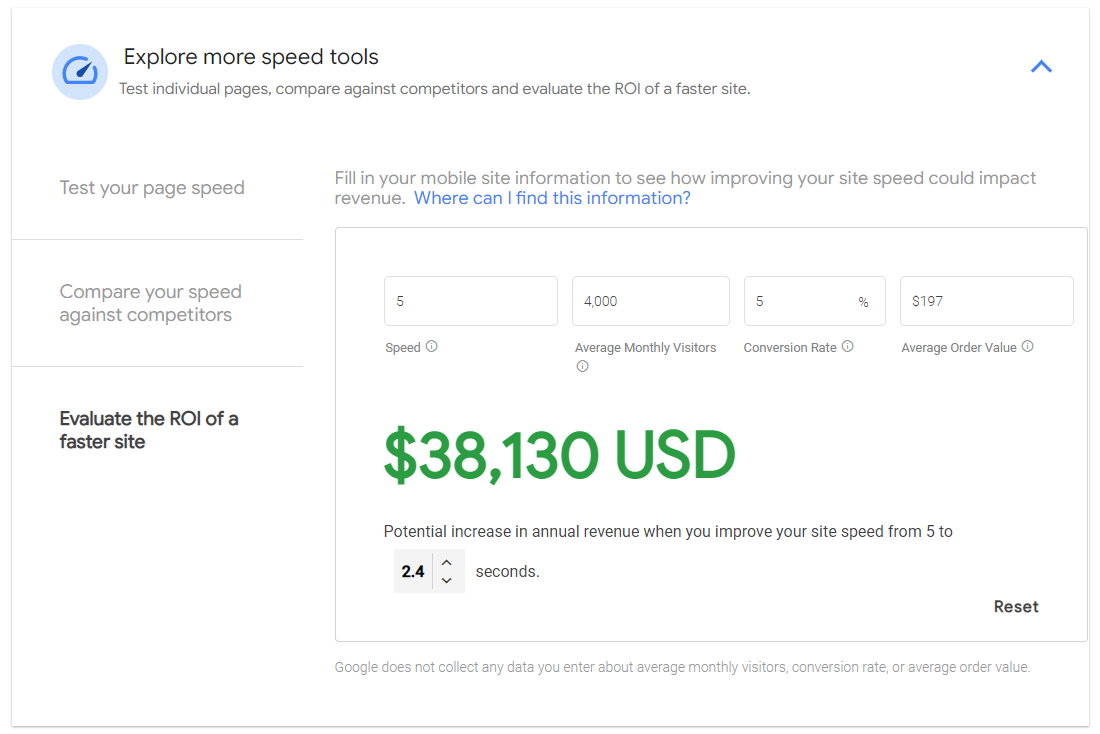Click the info icon under Average Monthly Visitors
The image size is (1100, 734).
click(x=582, y=366)
